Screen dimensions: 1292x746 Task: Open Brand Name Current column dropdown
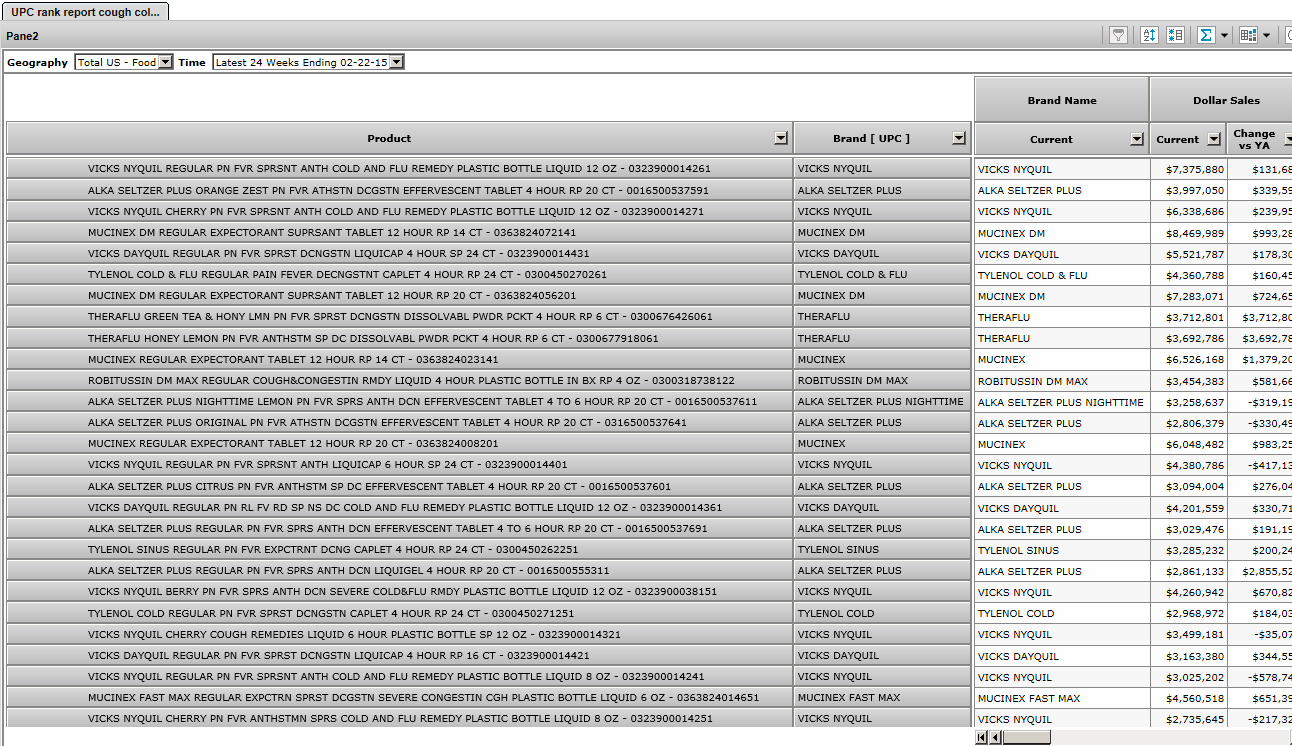1137,140
